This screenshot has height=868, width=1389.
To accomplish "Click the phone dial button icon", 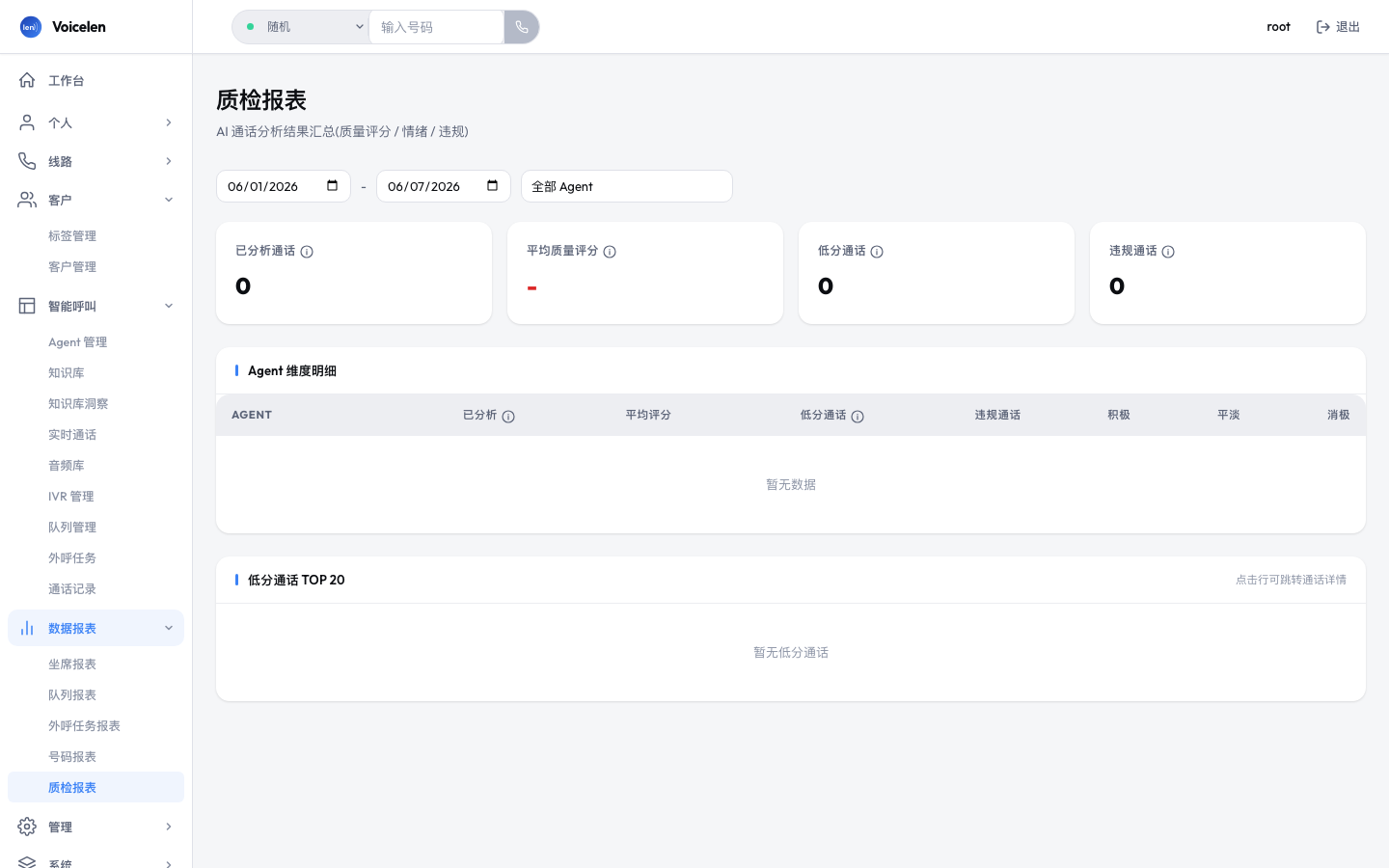I will pos(522,27).
